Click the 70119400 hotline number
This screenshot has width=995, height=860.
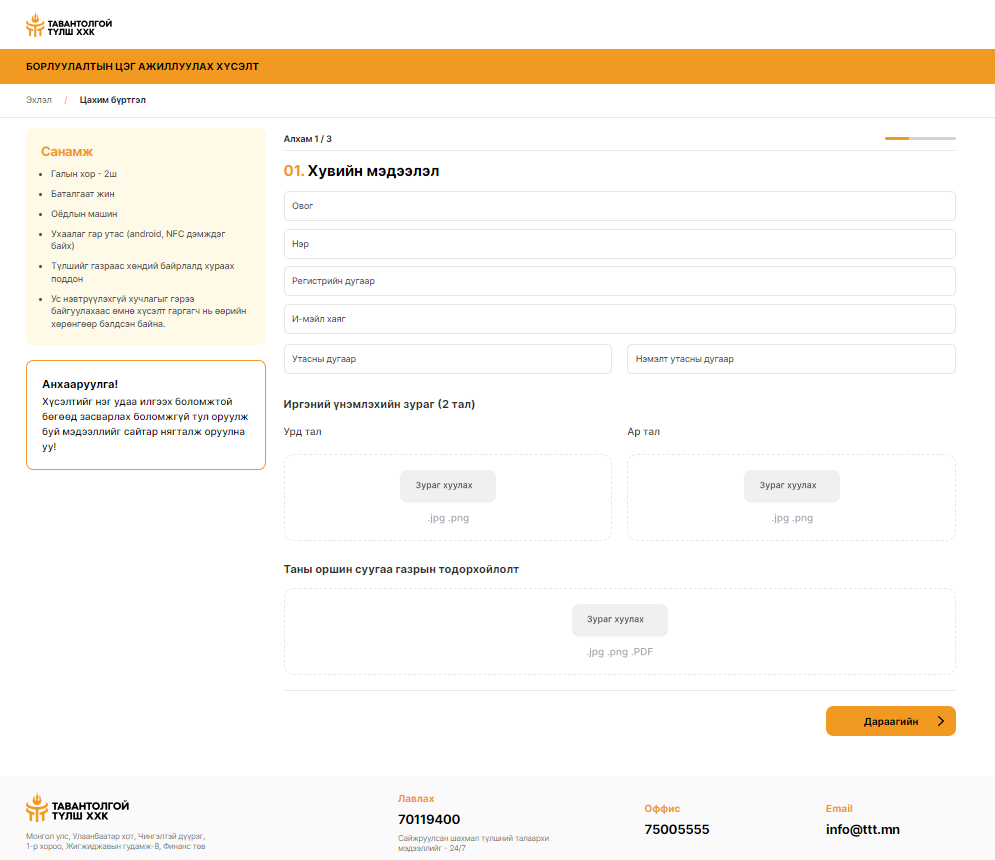(429, 820)
